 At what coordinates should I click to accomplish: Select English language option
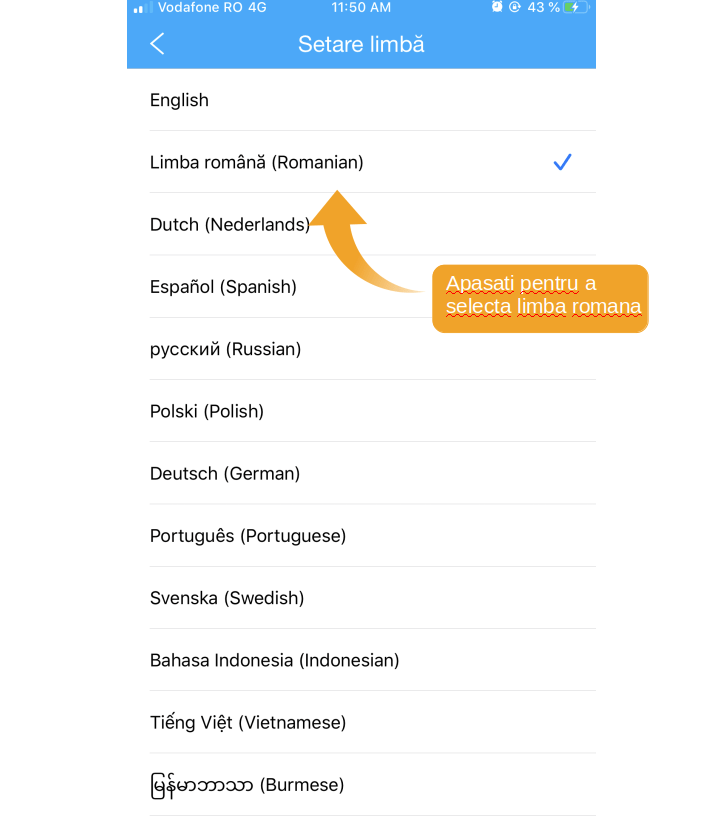point(361,100)
